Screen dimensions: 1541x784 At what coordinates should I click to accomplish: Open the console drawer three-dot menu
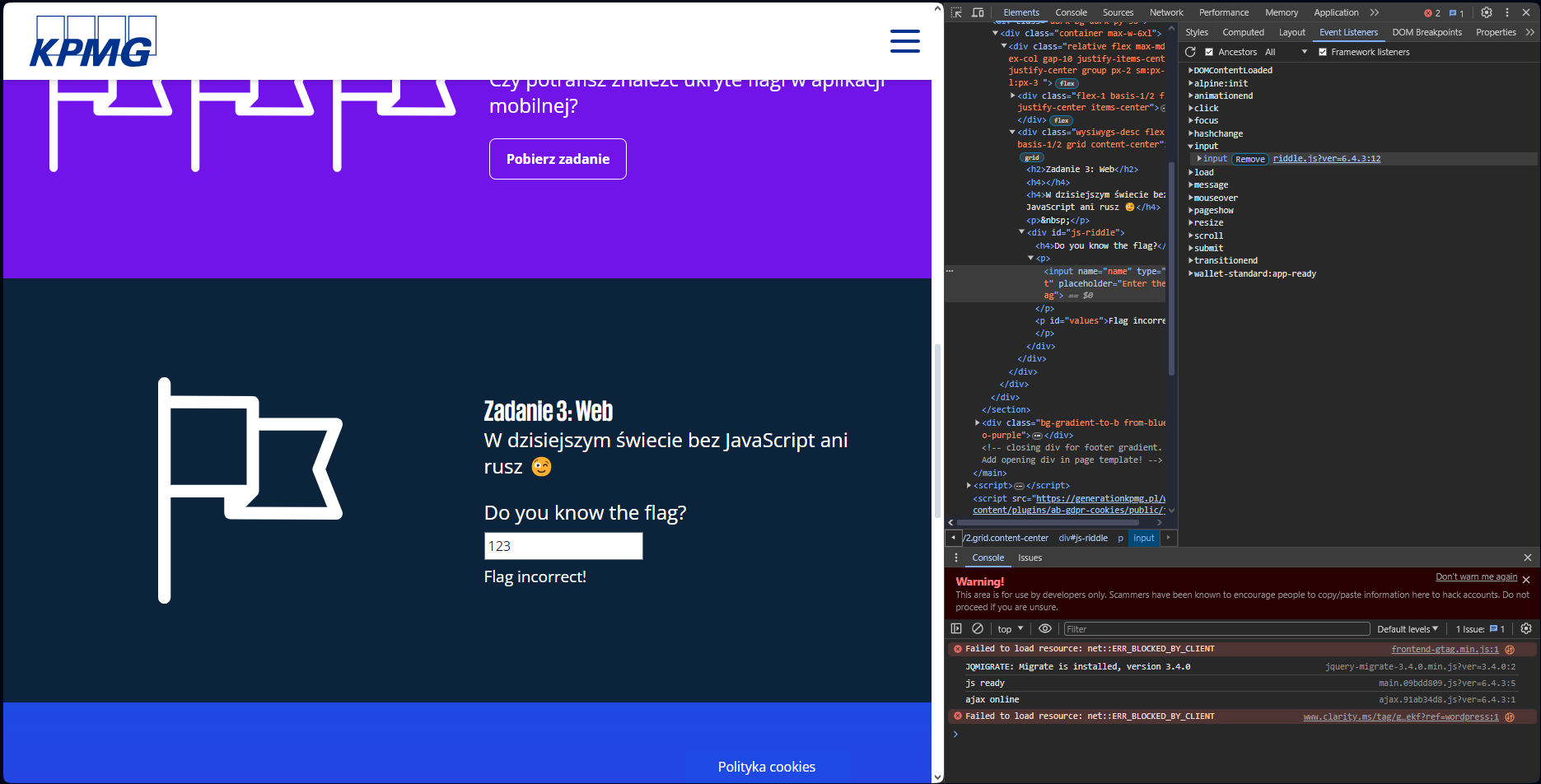(956, 558)
